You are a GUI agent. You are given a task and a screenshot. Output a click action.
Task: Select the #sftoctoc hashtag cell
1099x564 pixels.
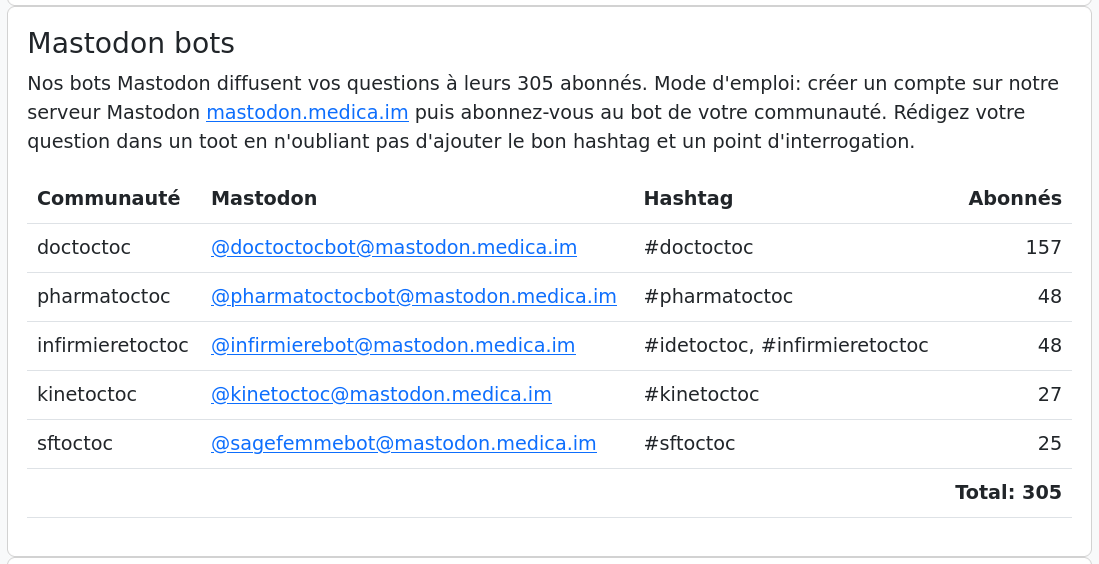pos(689,443)
